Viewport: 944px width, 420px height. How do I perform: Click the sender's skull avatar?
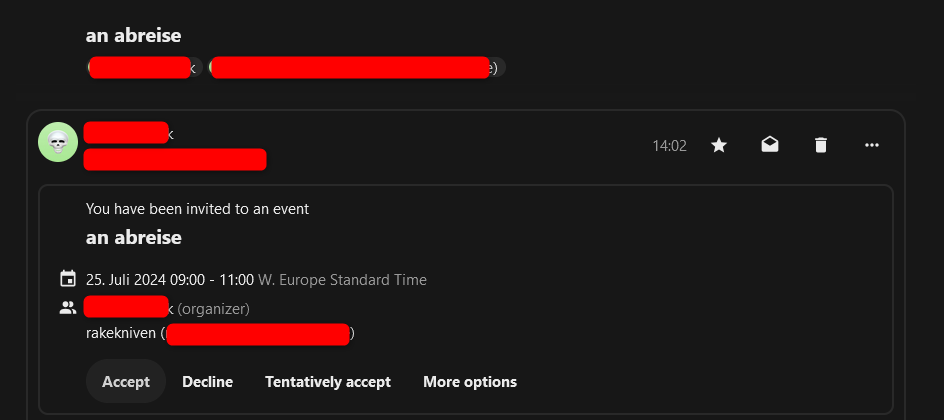(58, 142)
